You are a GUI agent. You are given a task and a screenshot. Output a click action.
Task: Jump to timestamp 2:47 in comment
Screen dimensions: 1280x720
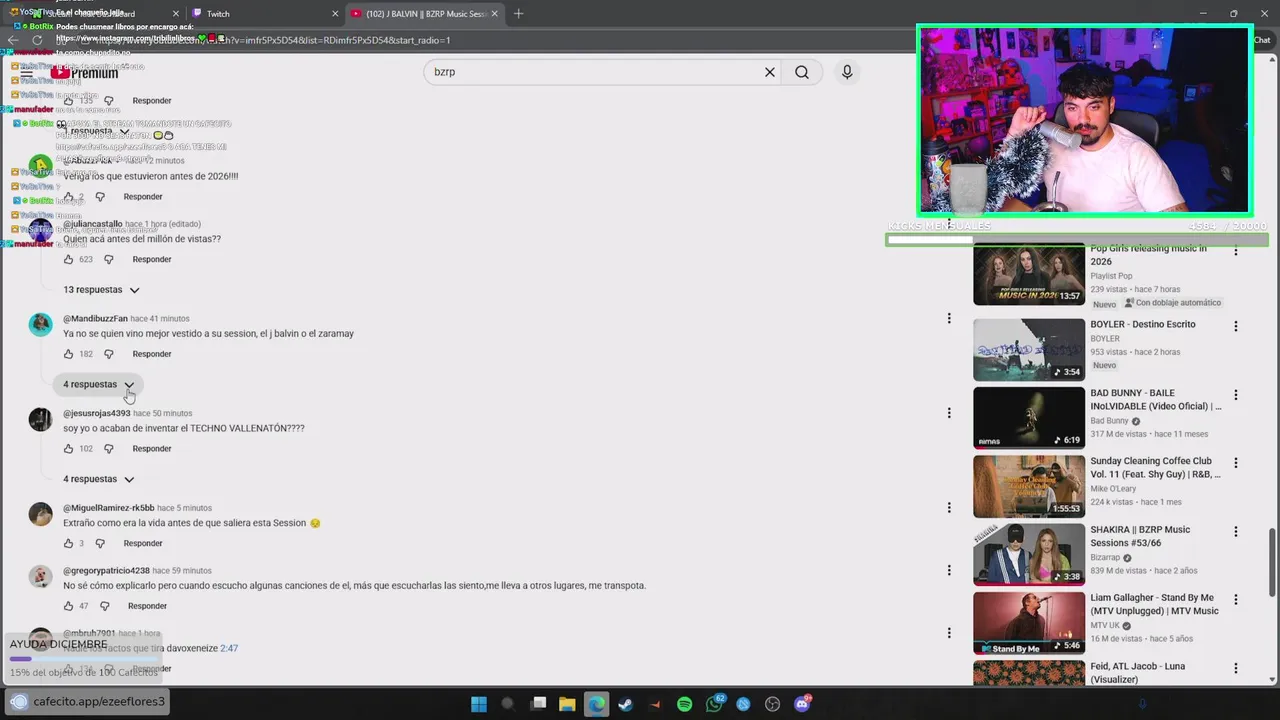(x=229, y=648)
